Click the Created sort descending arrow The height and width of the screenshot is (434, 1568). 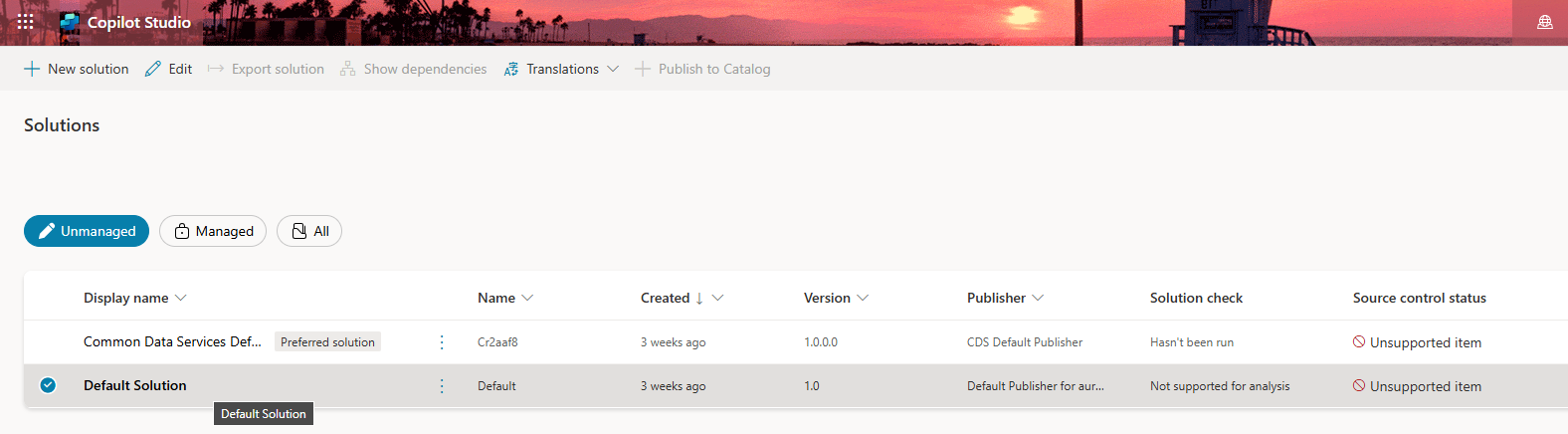point(699,298)
